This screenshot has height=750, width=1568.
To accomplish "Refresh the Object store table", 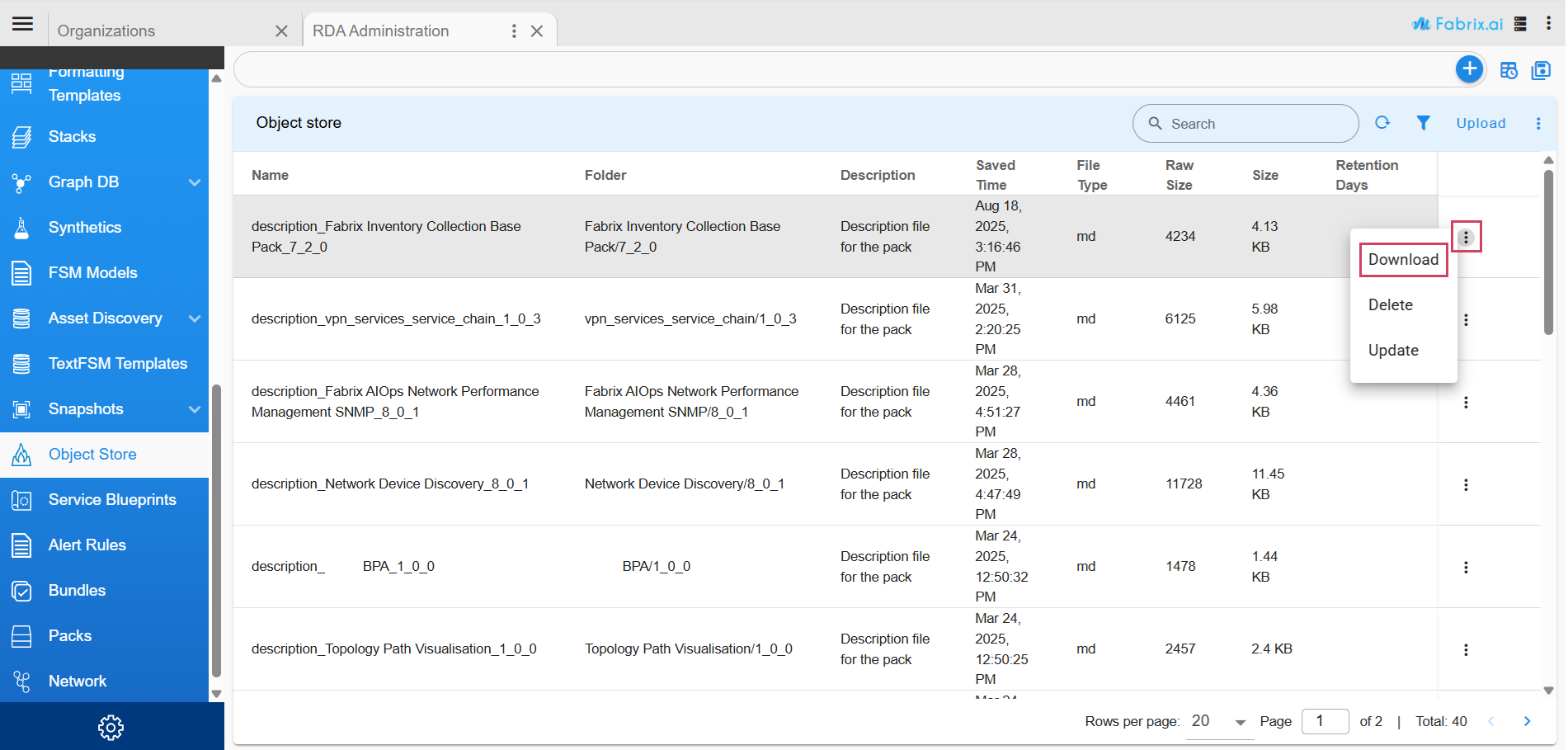I will tap(1382, 123).
